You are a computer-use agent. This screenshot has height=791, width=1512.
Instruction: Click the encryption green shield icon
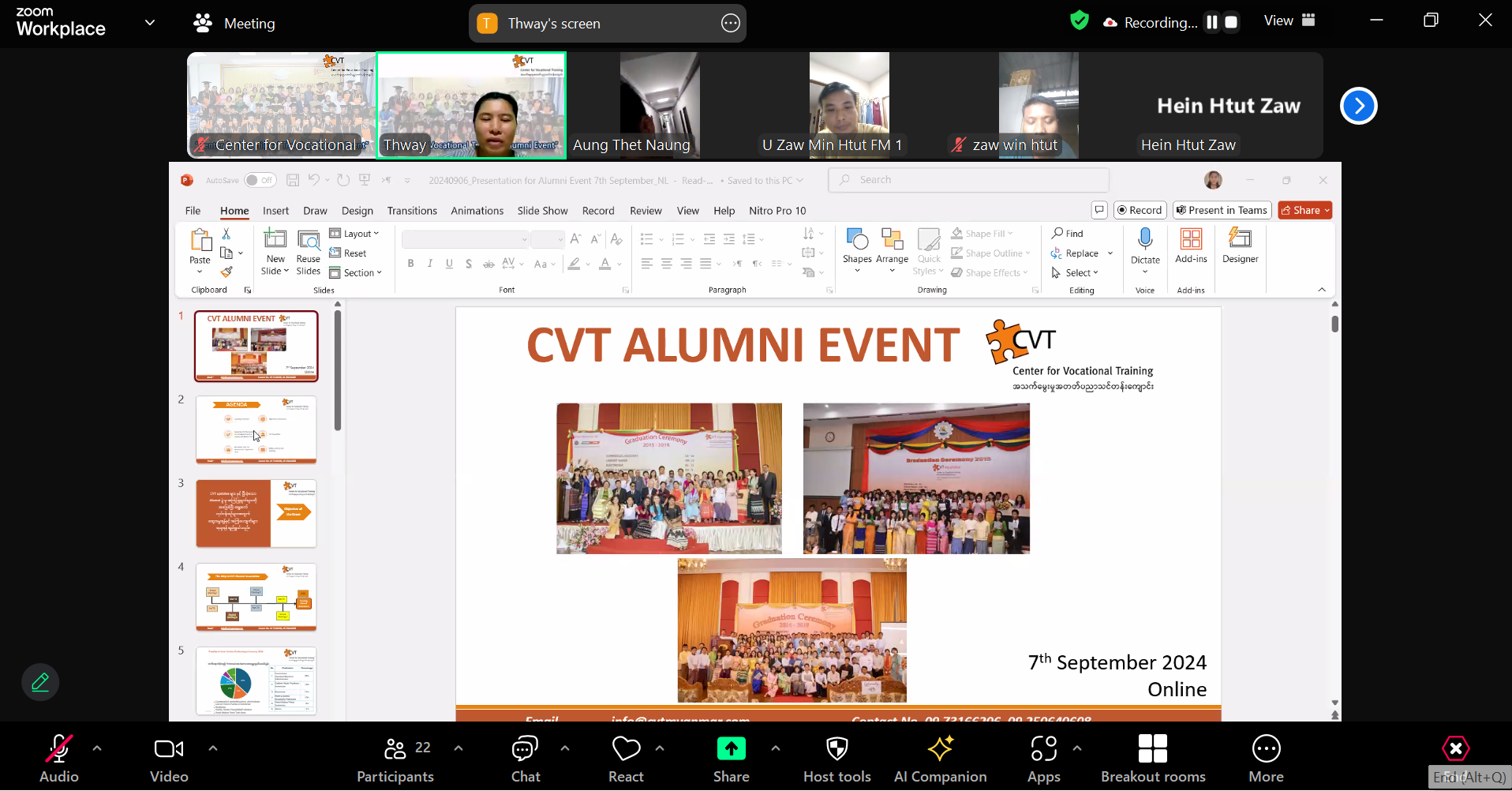[1079, 21]
